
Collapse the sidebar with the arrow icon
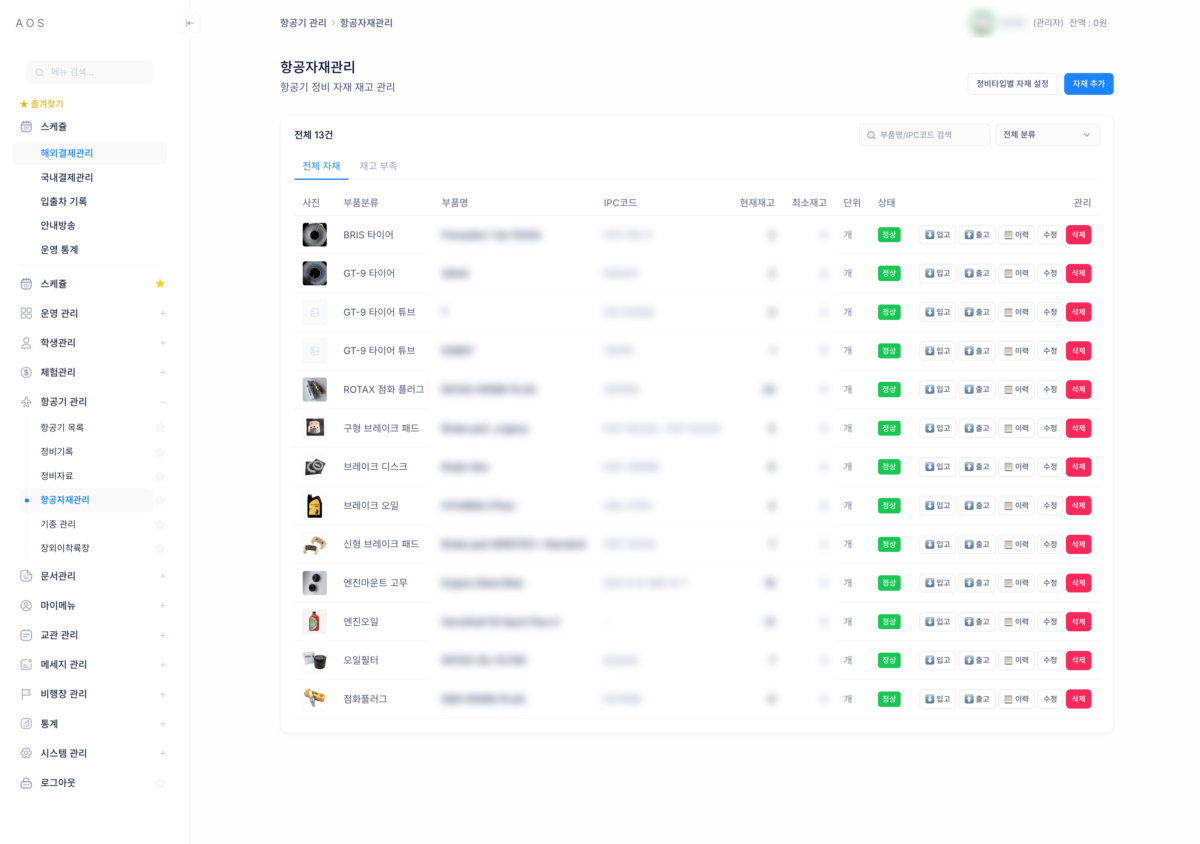click(190, 23)
